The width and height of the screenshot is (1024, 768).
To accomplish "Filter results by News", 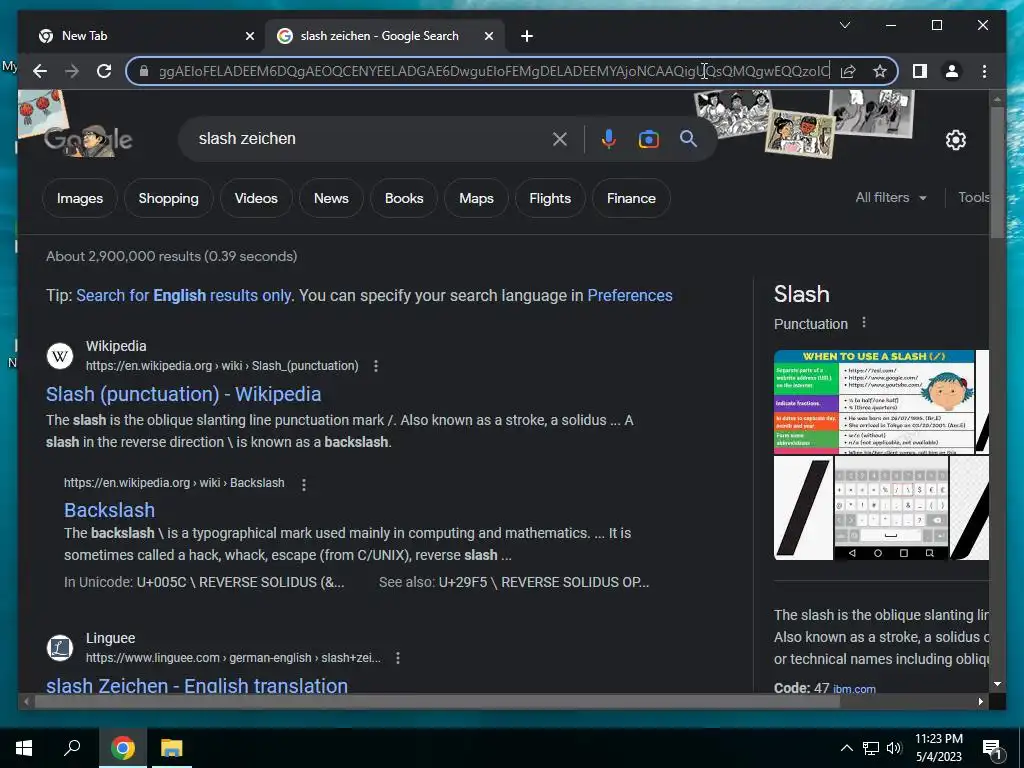I will [x=331, y=199].
